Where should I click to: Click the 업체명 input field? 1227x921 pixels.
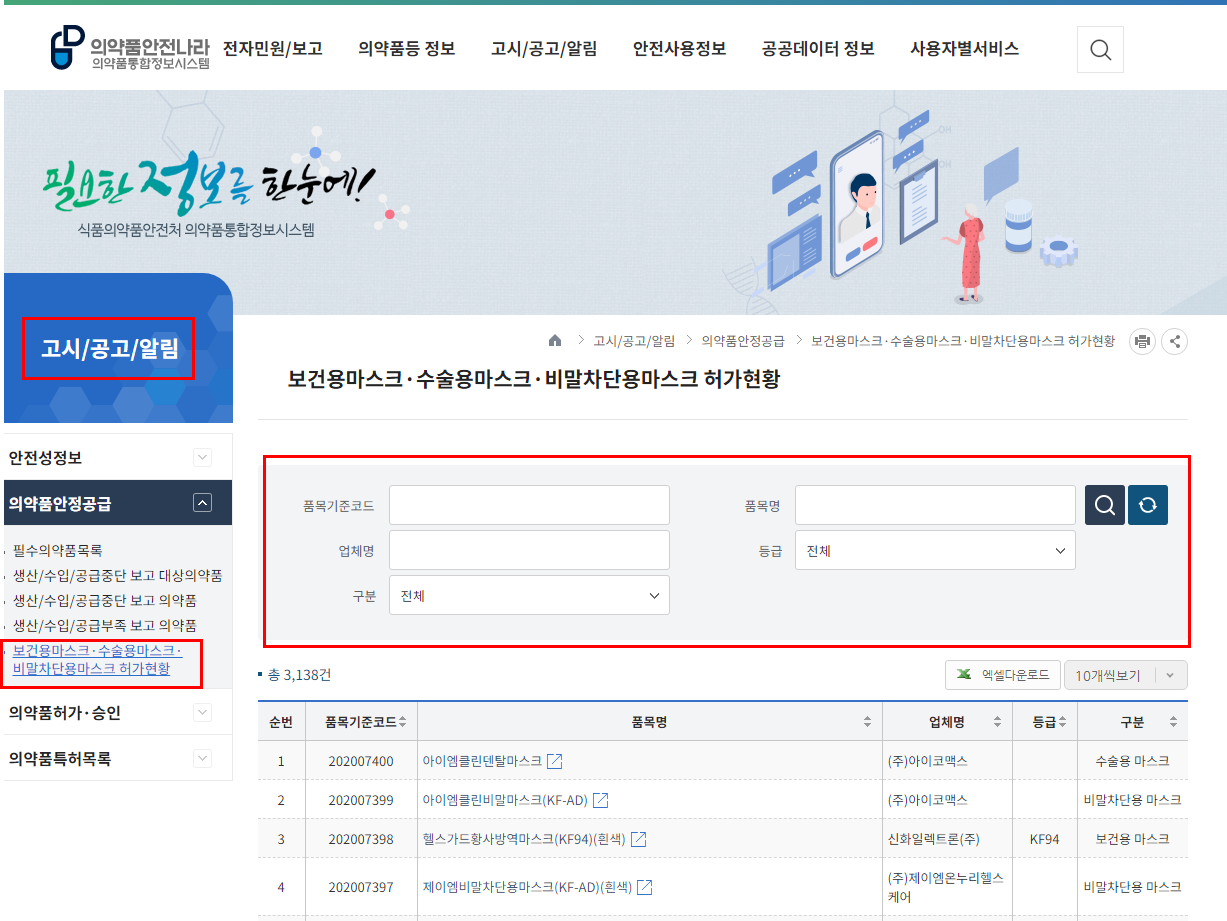tap(529, 550)
